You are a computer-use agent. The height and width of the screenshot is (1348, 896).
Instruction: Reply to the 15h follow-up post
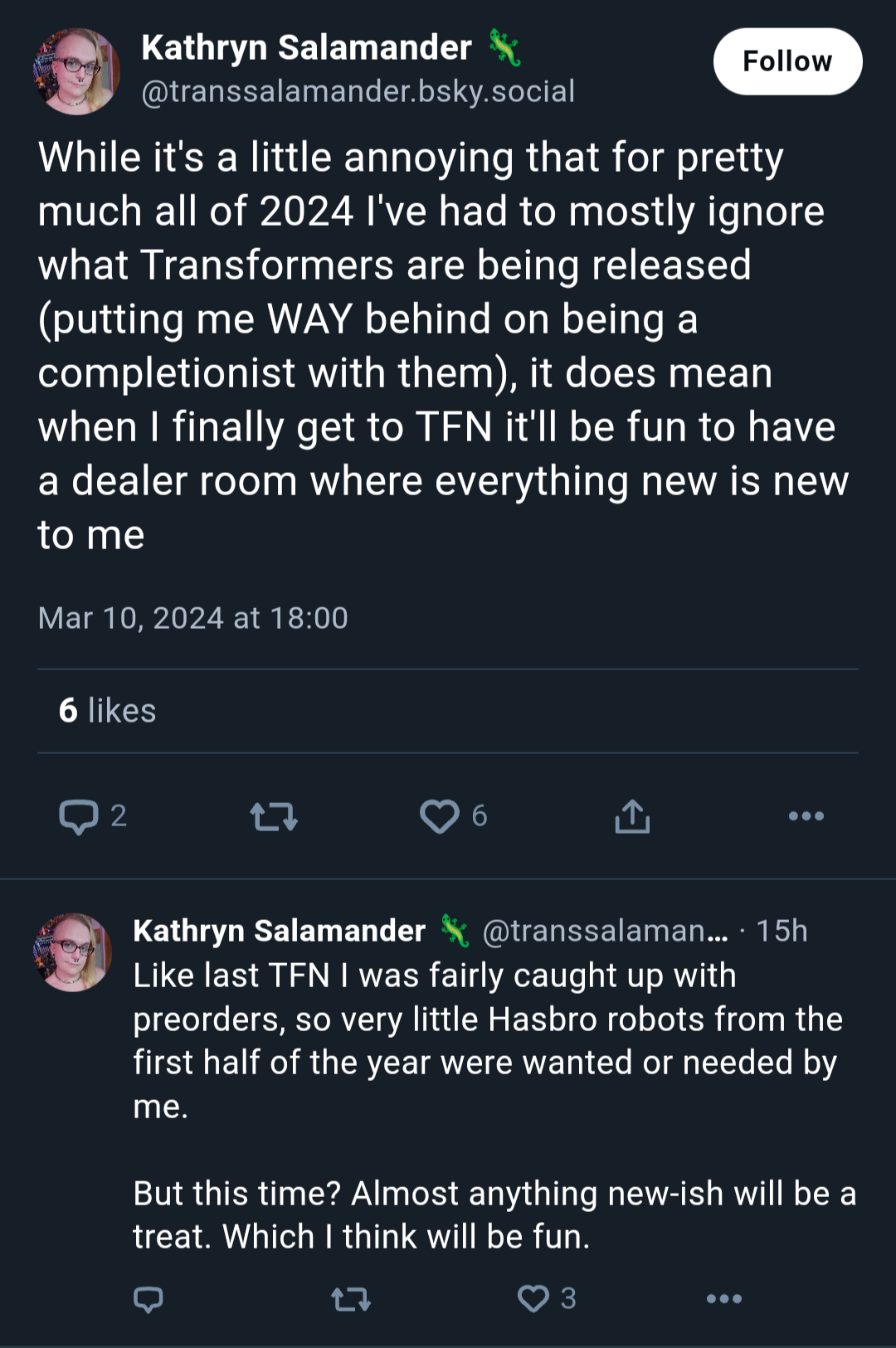tap(149, 1298)
